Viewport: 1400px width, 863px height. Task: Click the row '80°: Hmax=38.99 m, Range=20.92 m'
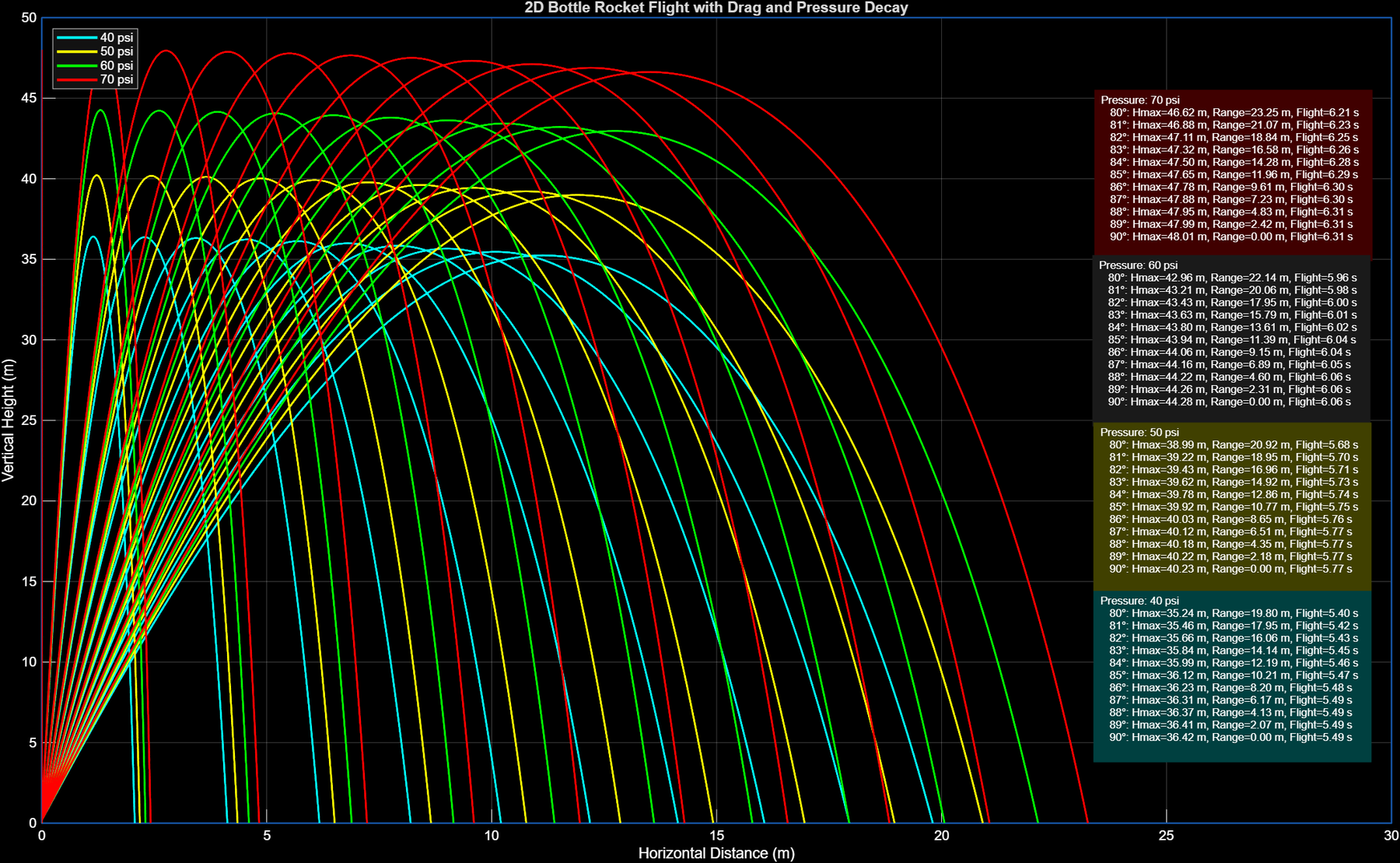coord(1234,445)
